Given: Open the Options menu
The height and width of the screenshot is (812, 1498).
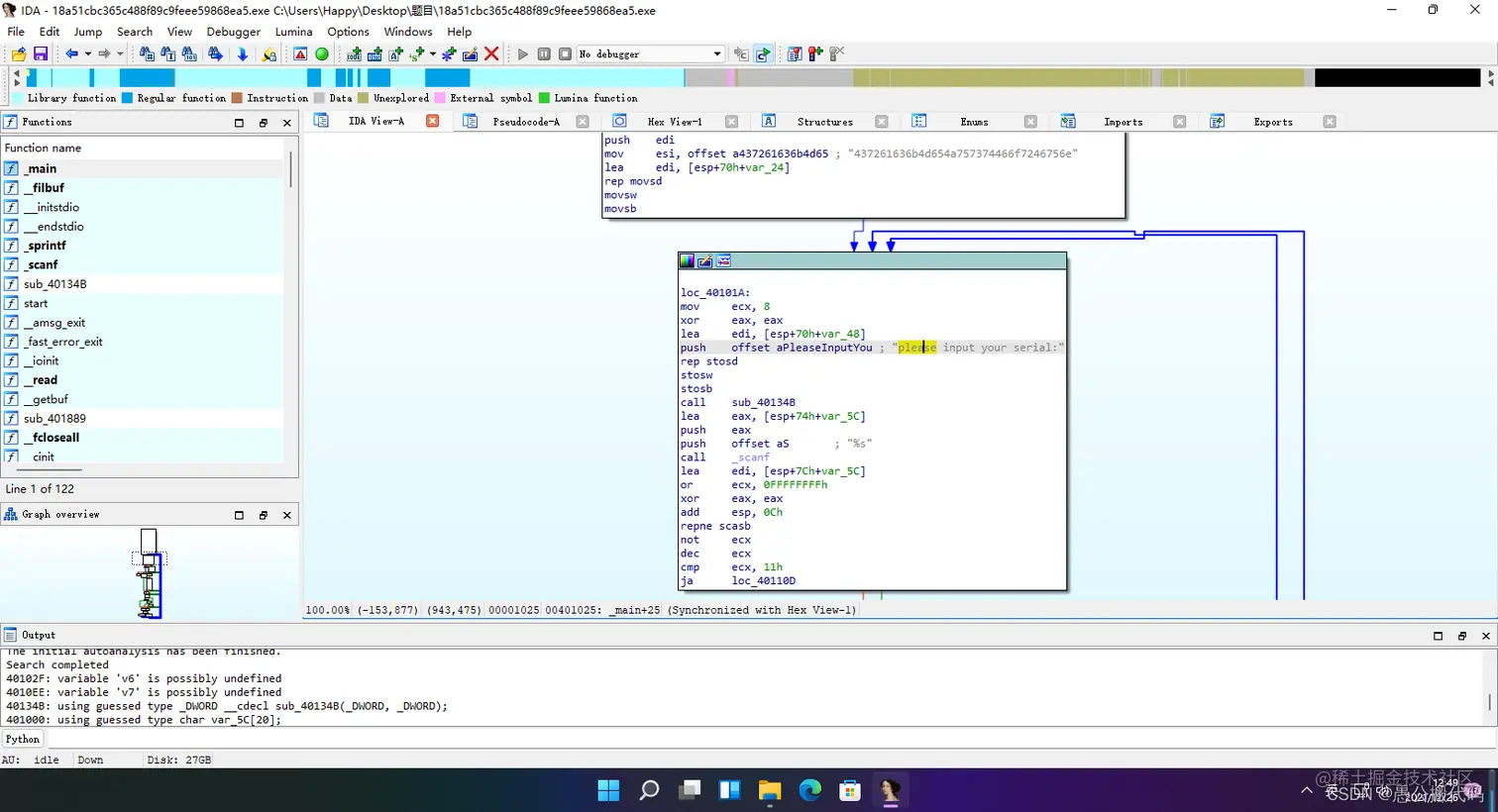Looking at the screenshot, I should (349, 32).
